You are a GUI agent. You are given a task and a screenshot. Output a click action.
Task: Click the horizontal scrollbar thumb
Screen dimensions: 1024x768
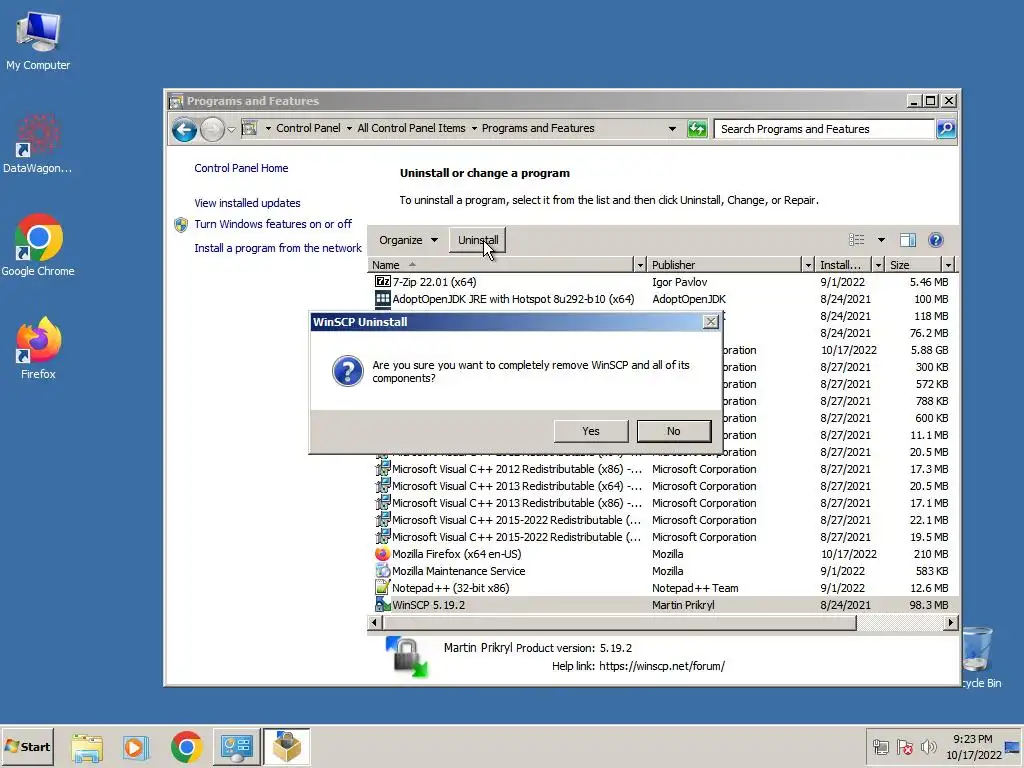618,623
